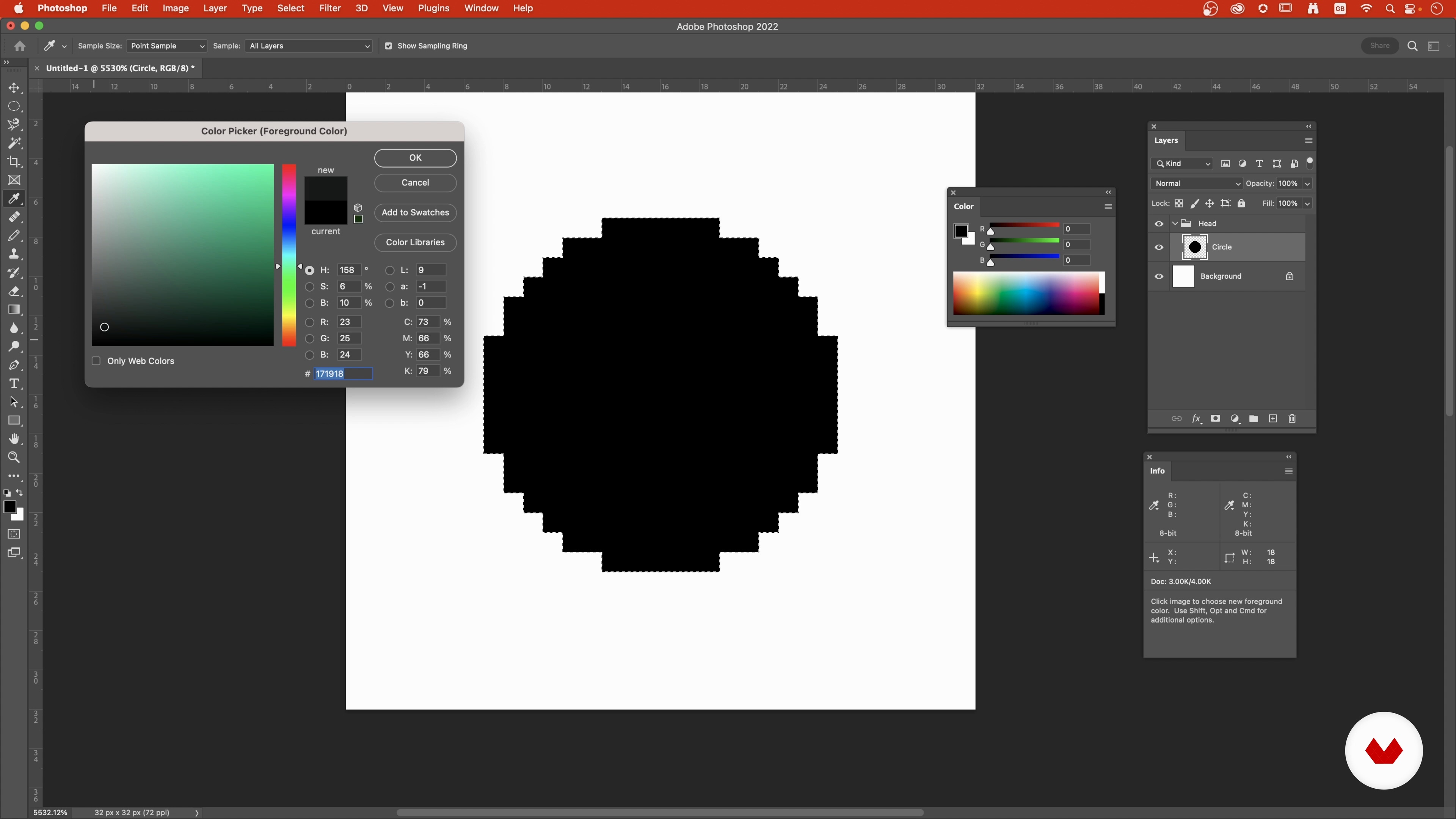Select the Horizontal Type tool
This screenshot has width=1456, height=819.
14,384
